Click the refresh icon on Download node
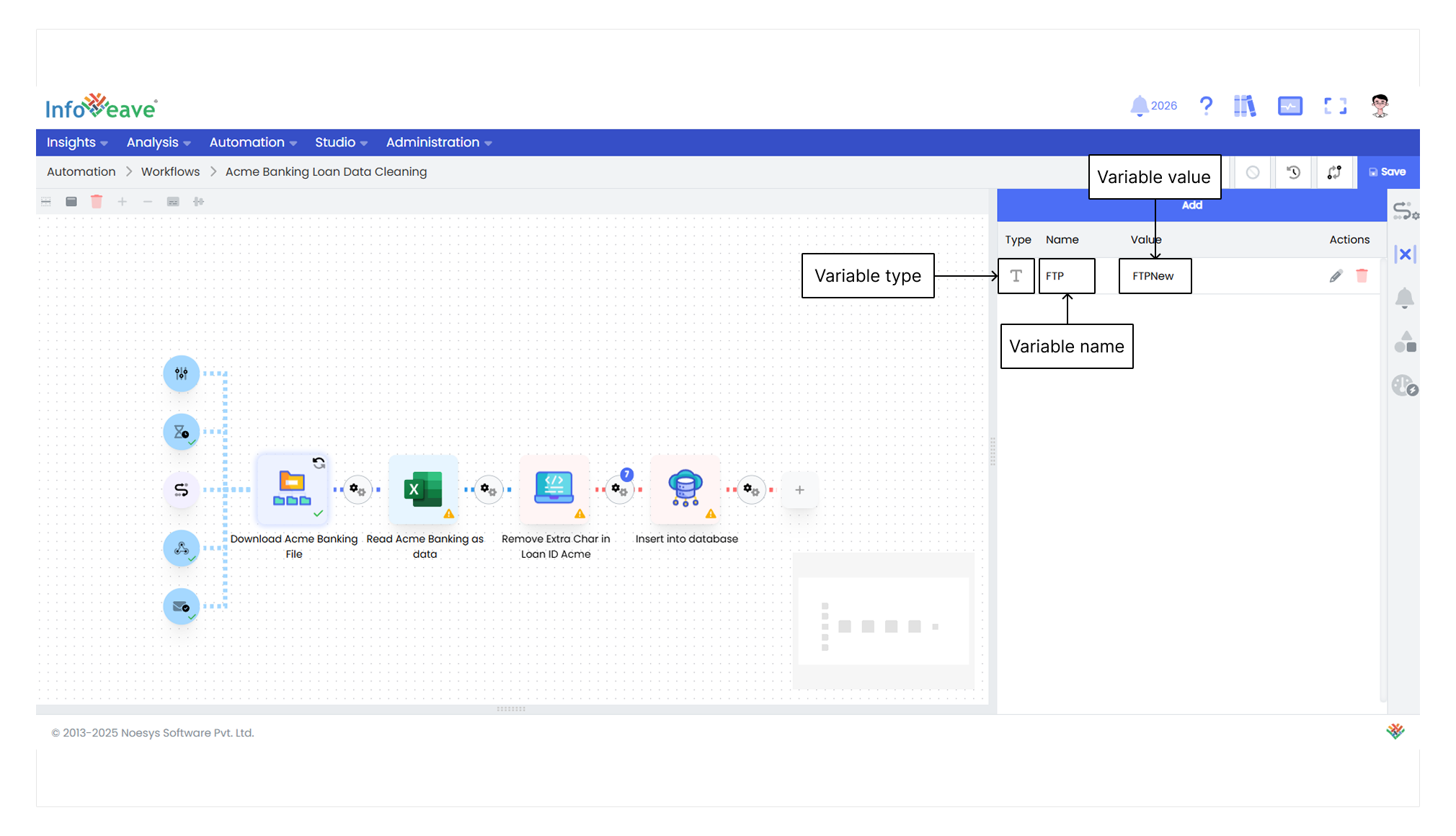 pyautogui.click(x=319, y=463)
